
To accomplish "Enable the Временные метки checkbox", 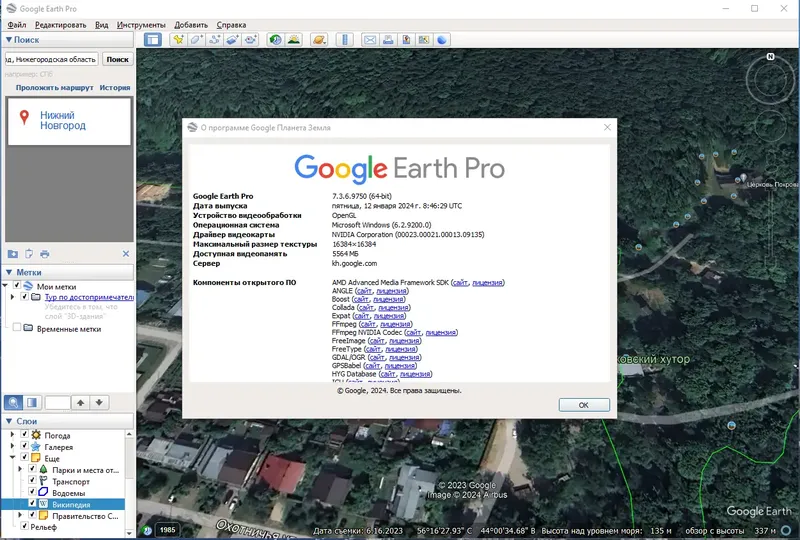I will [x=17, y=327].
